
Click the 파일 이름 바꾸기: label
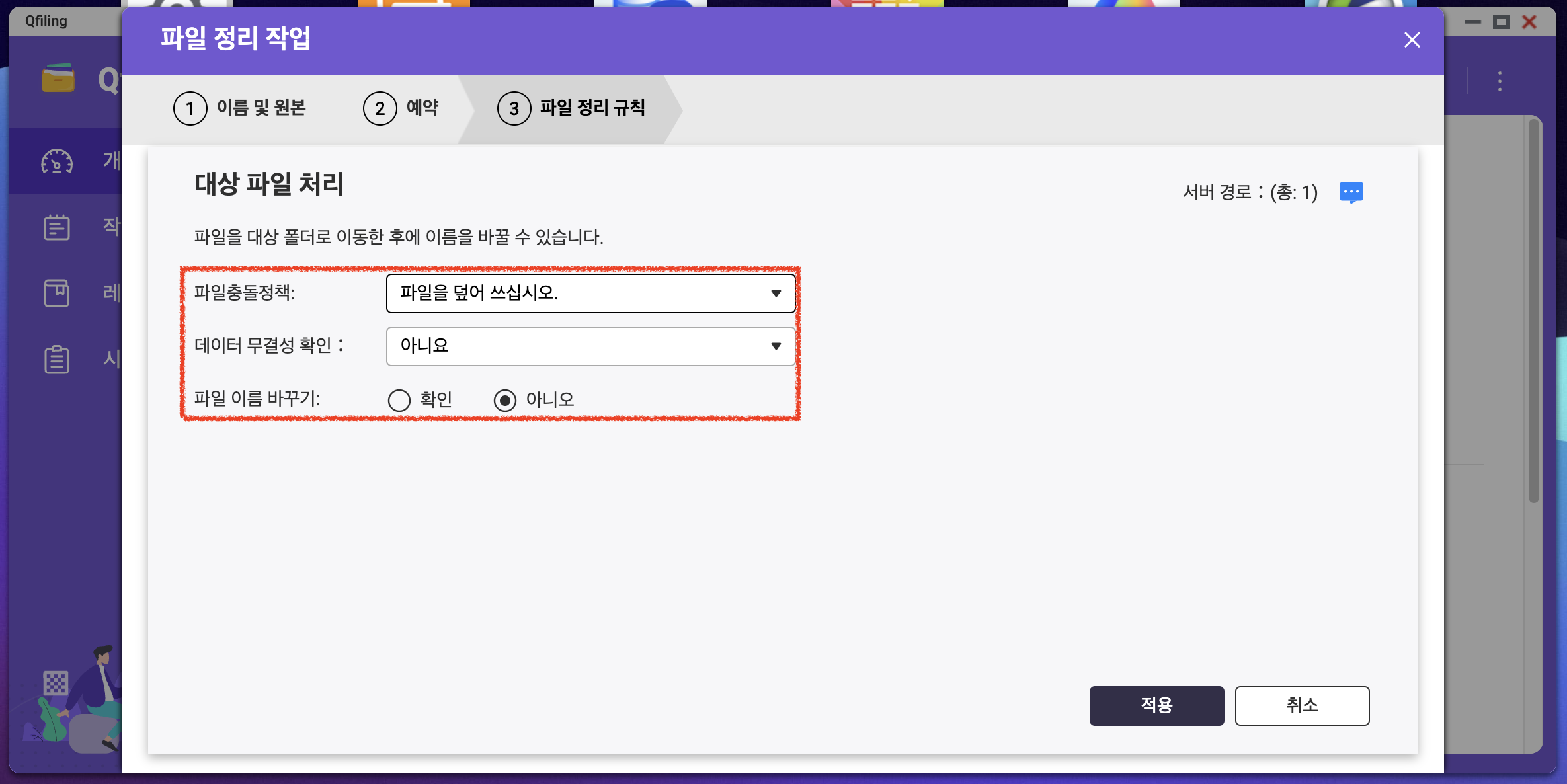[257, 398]
